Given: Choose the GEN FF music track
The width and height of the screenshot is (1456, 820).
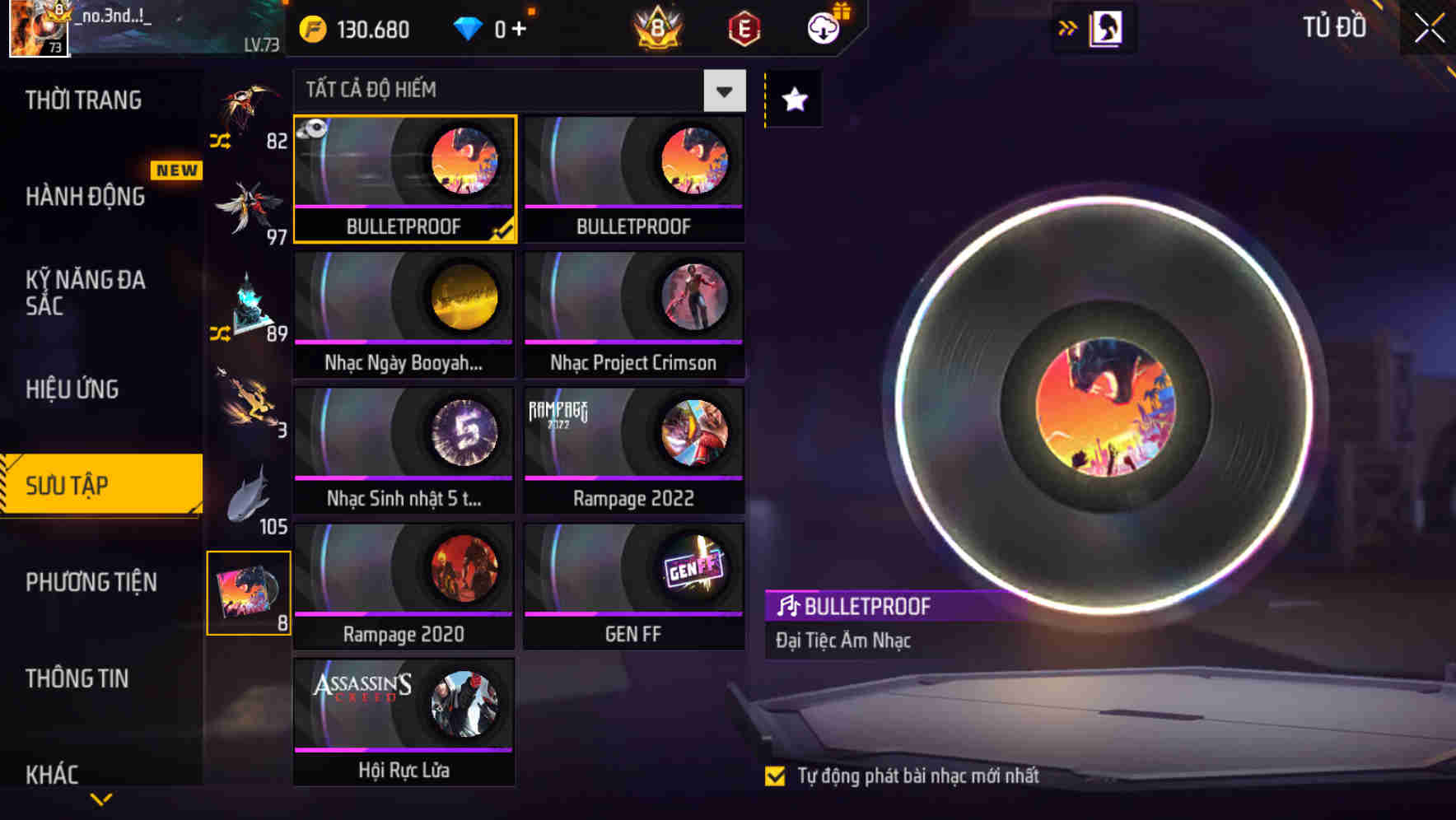Looking at the screenshot, I should [x=634, y=586].
